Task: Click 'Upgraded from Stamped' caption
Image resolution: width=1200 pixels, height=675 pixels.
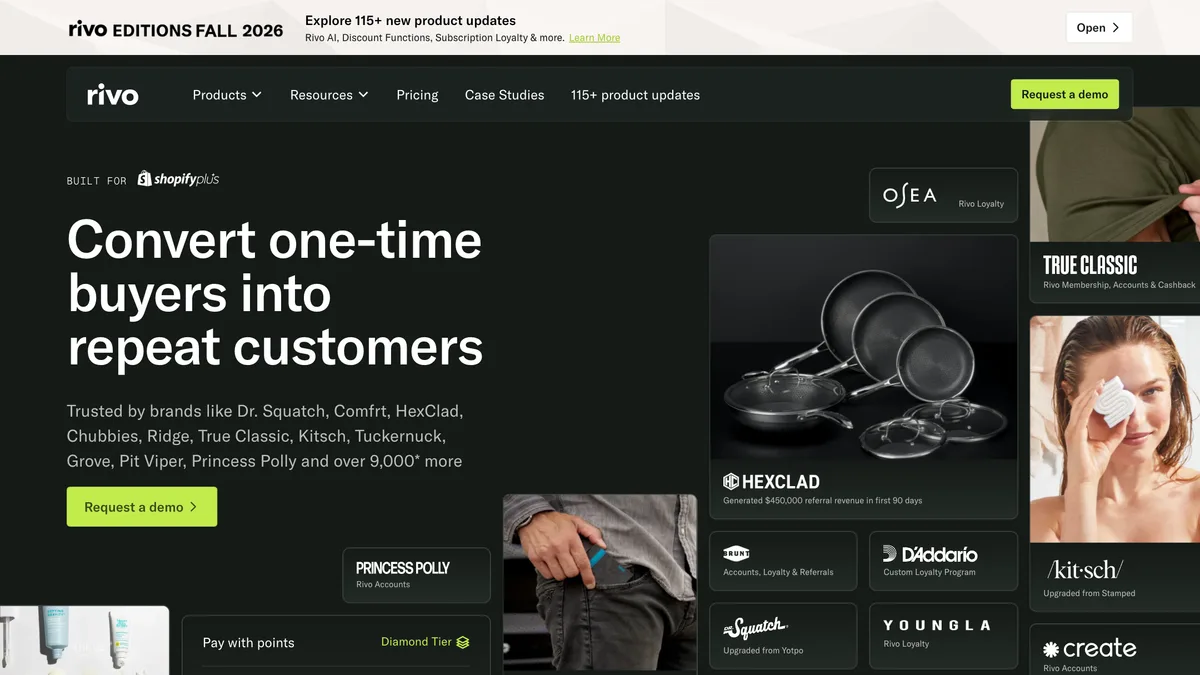Action: tap(1089, 593)
